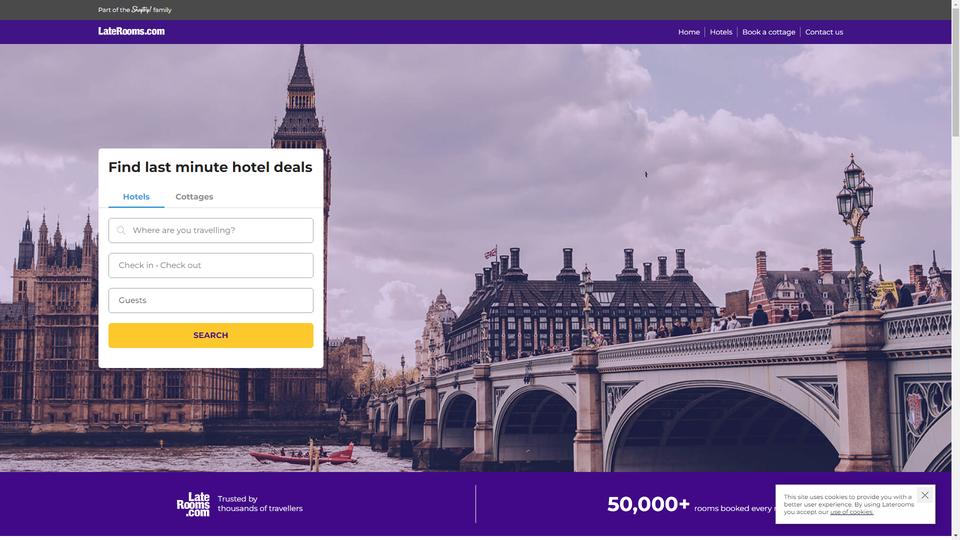Close the cookie notice with X
Image resolution: width=960 pixels, height=540 pixels.
coord(924,495)
